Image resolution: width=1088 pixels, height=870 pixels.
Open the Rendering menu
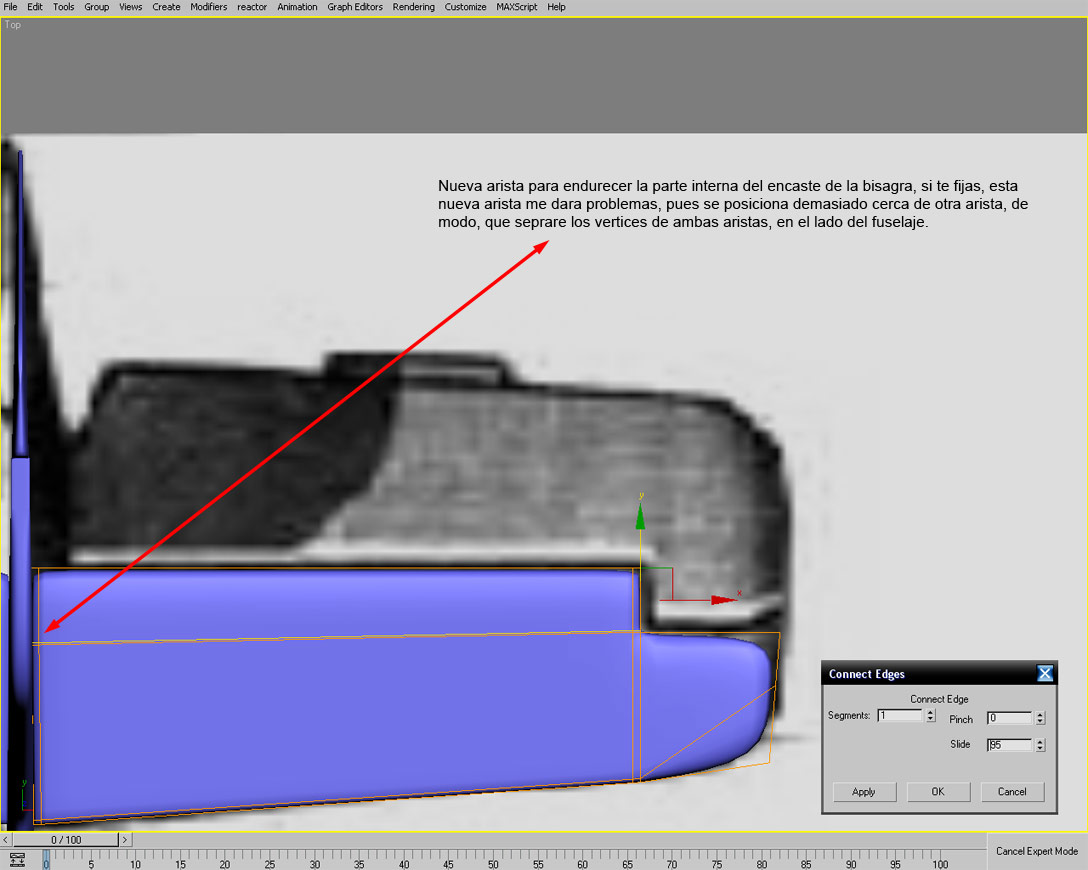pos(414,7)
